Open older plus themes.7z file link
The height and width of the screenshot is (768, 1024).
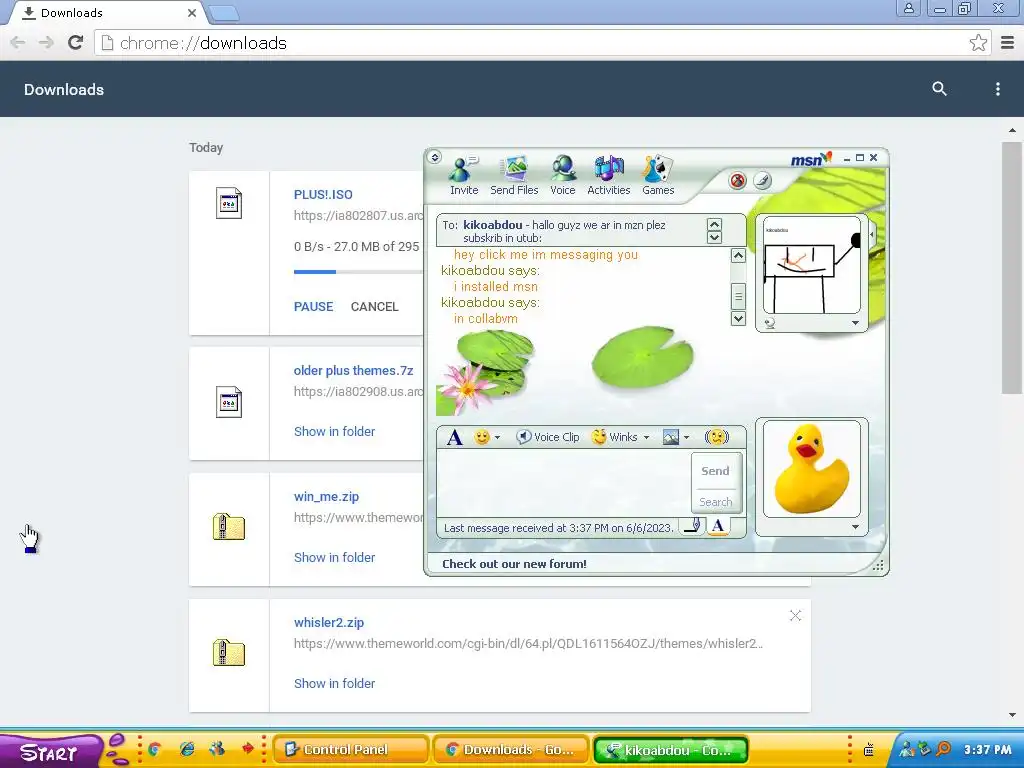point(353,370)
